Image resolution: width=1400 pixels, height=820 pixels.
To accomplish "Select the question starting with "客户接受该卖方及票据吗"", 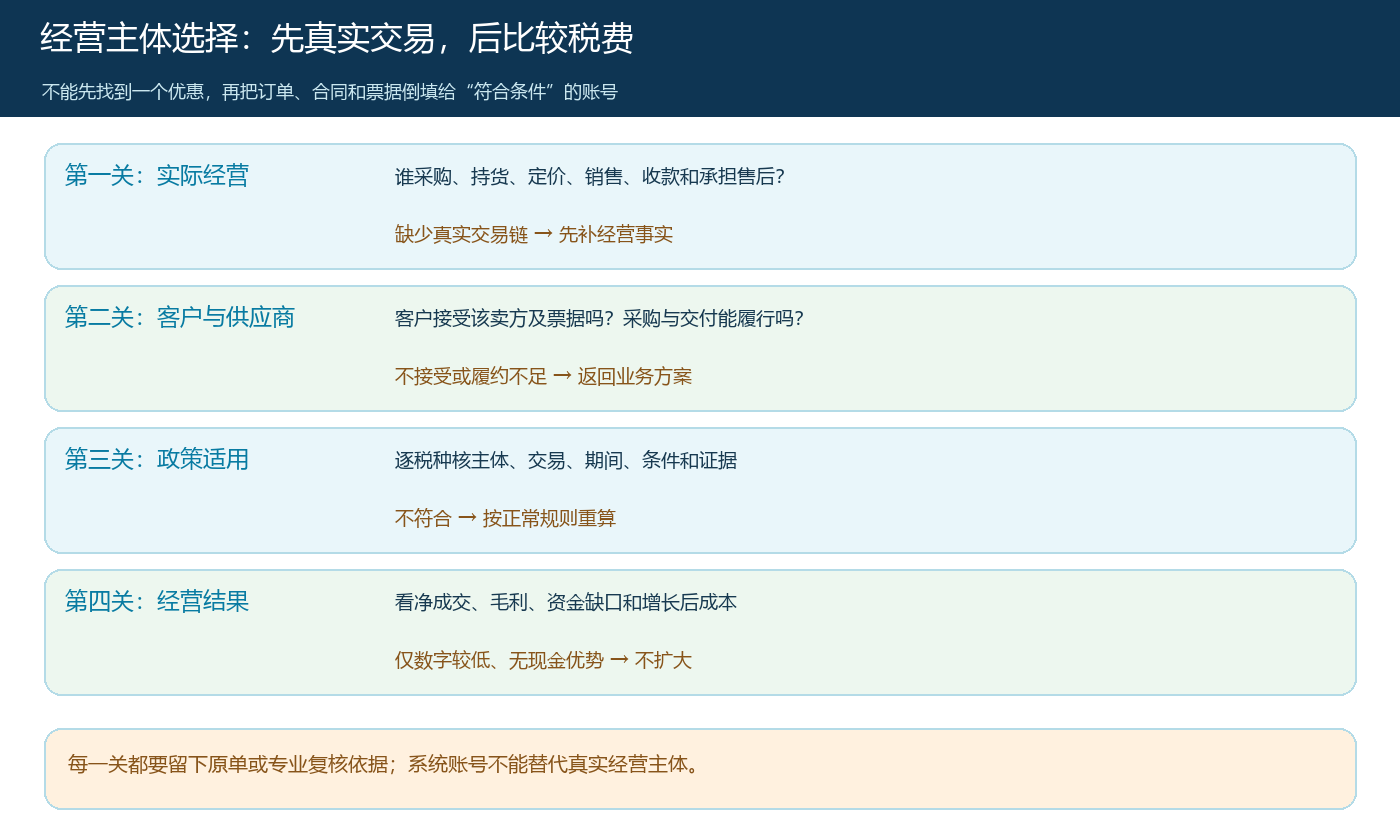I will (599, 319).
